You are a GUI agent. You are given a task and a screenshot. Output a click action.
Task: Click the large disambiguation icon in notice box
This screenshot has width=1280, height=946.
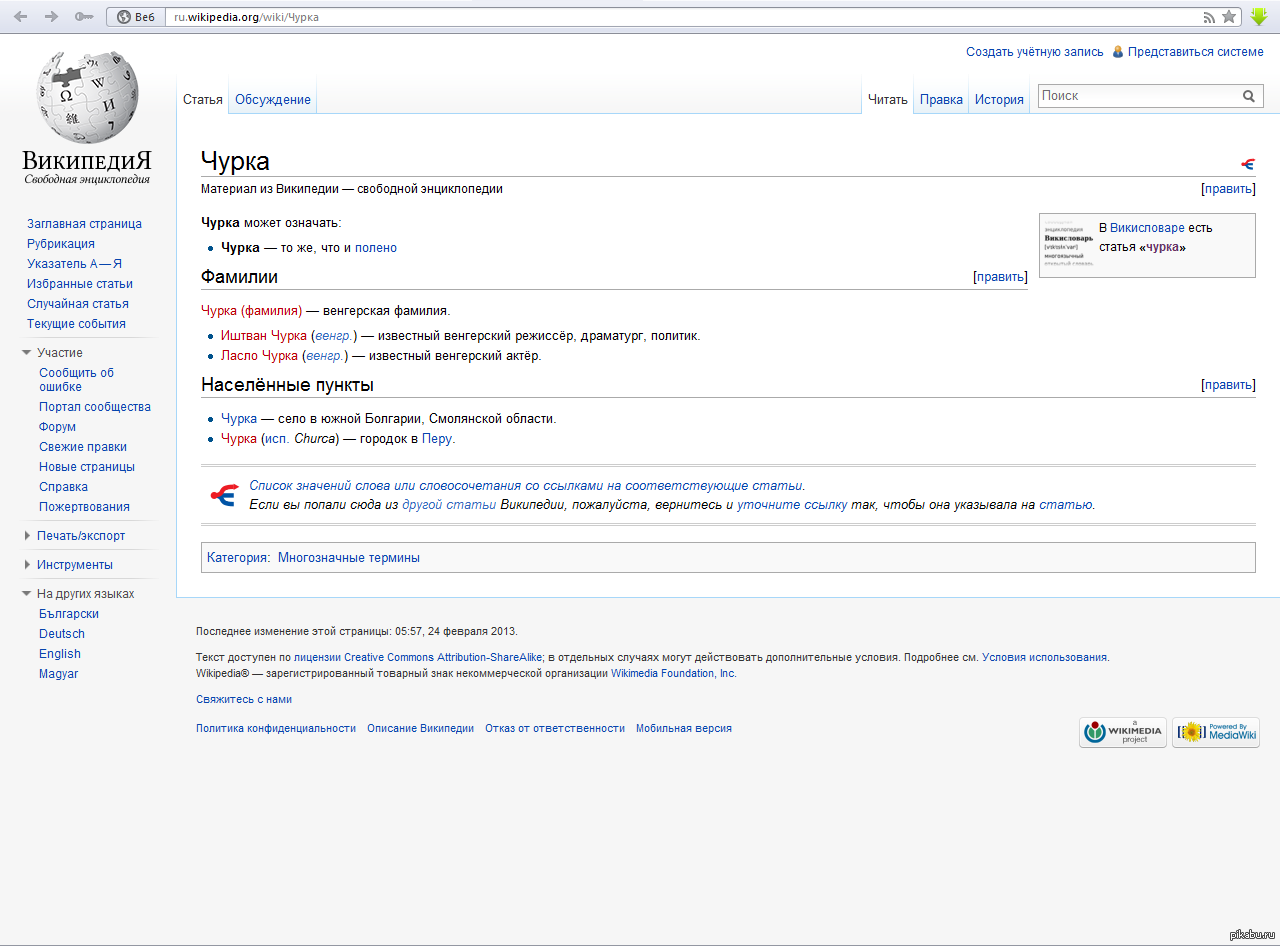[x=224, y=495]
